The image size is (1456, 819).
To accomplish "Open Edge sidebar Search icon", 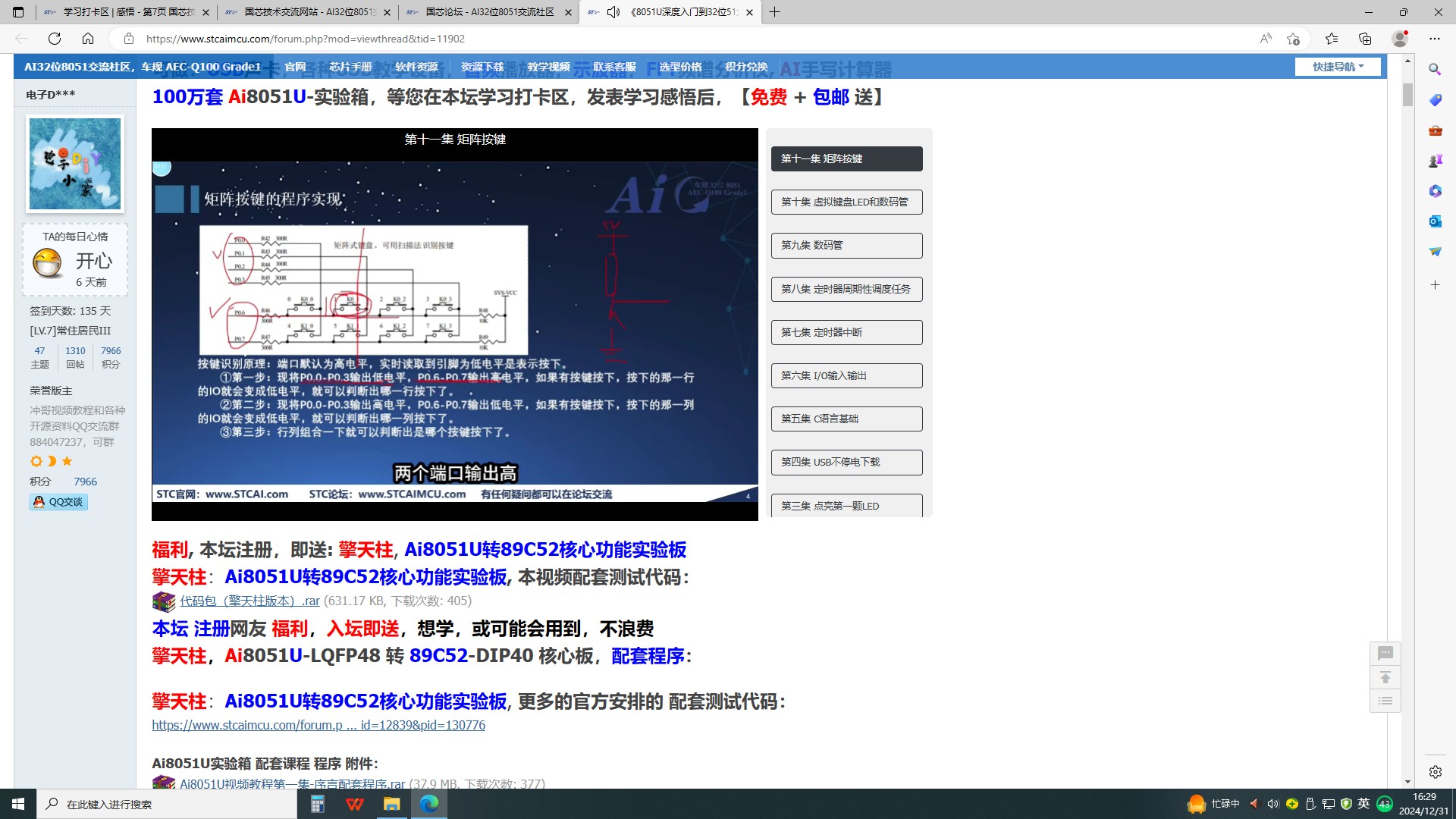I will point(1435,69).
